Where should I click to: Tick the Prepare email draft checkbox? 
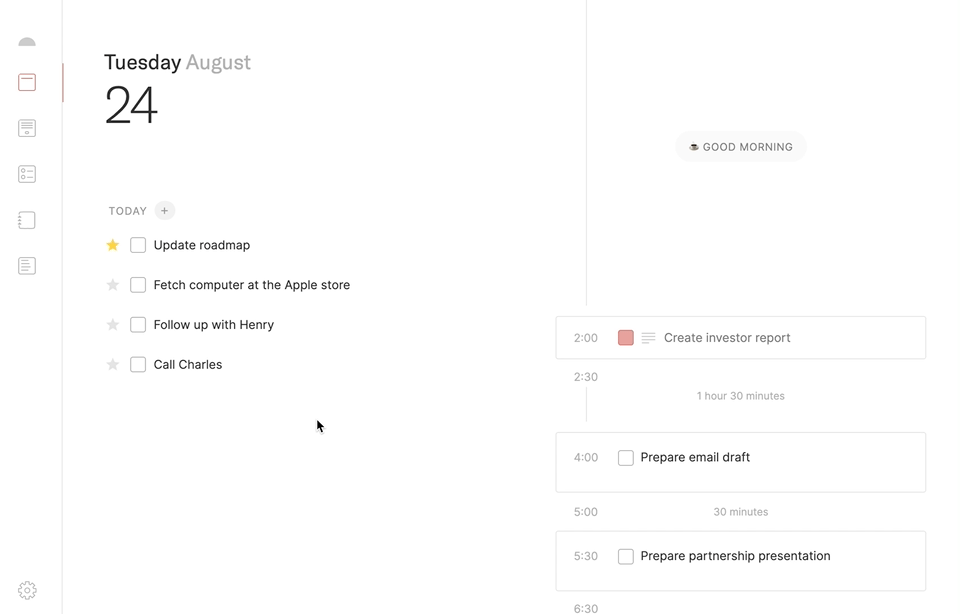pos(626,458)
